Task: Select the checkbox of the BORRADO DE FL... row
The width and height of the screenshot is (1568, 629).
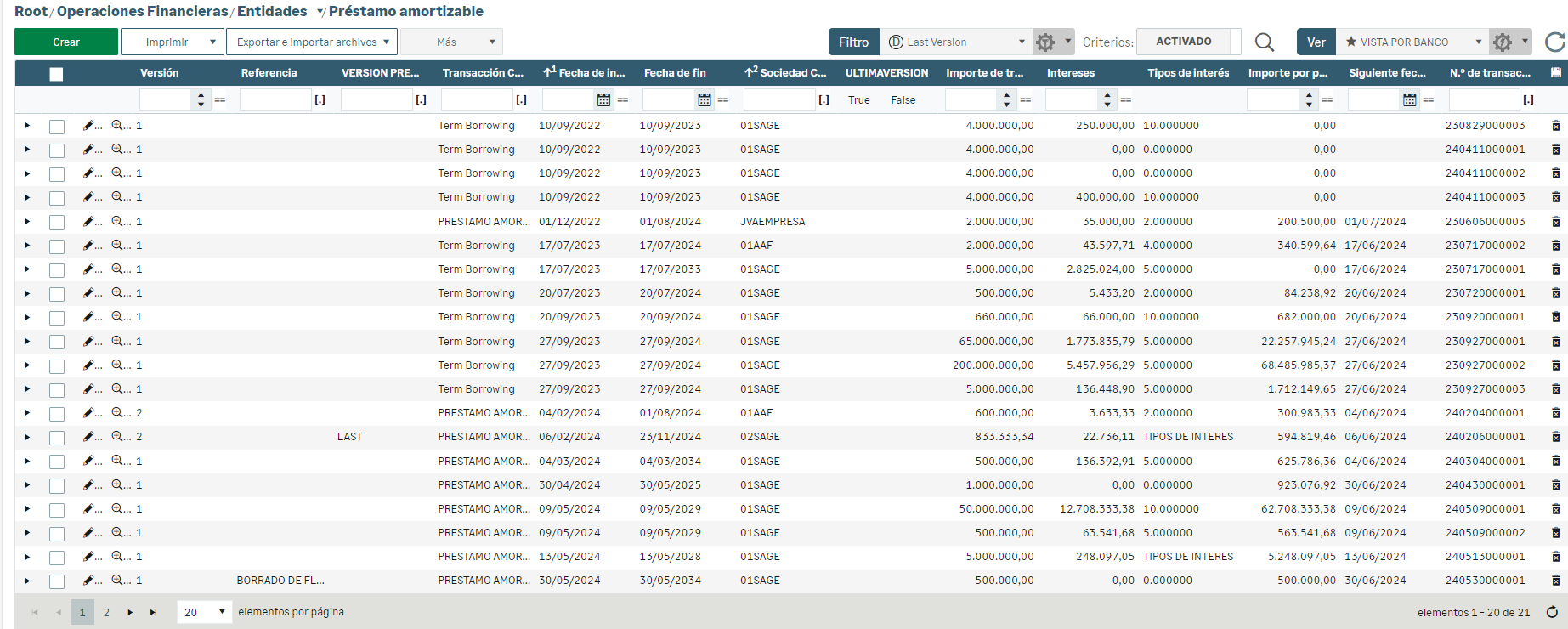Action: (57, 581)
